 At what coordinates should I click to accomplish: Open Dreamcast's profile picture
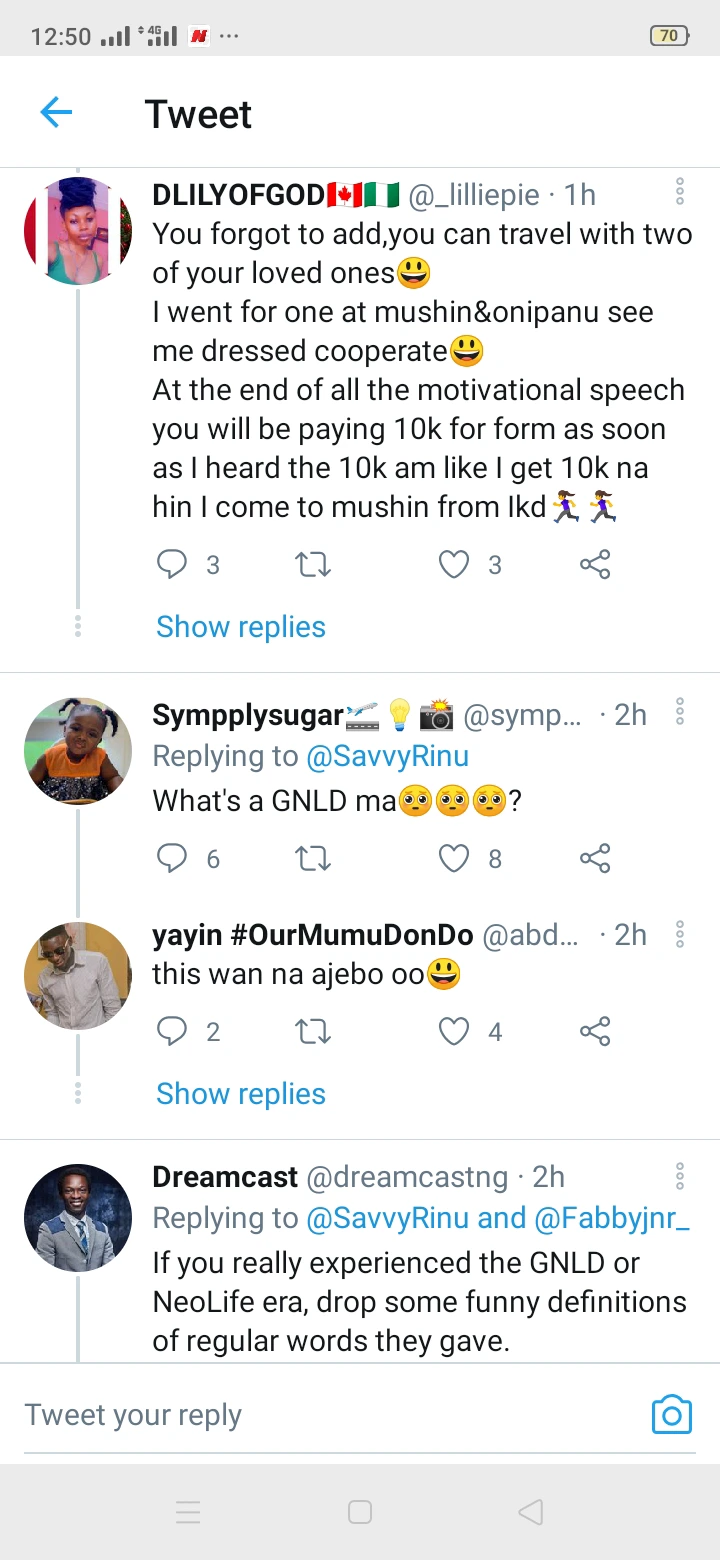78,1217
